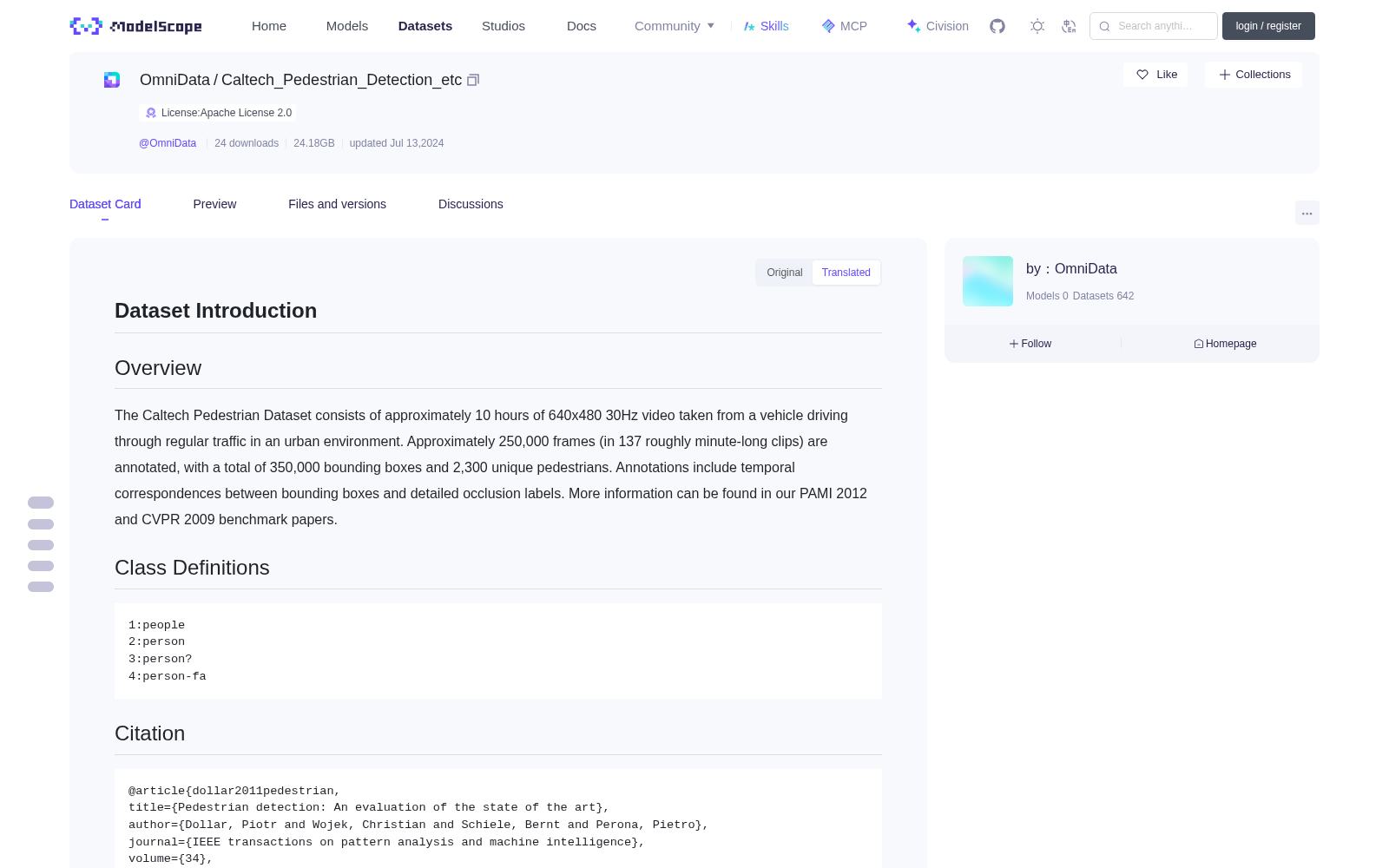Toggle the light/dark theme sun icon
This screenshot has width=1389, height=868.
point(1037,26)
